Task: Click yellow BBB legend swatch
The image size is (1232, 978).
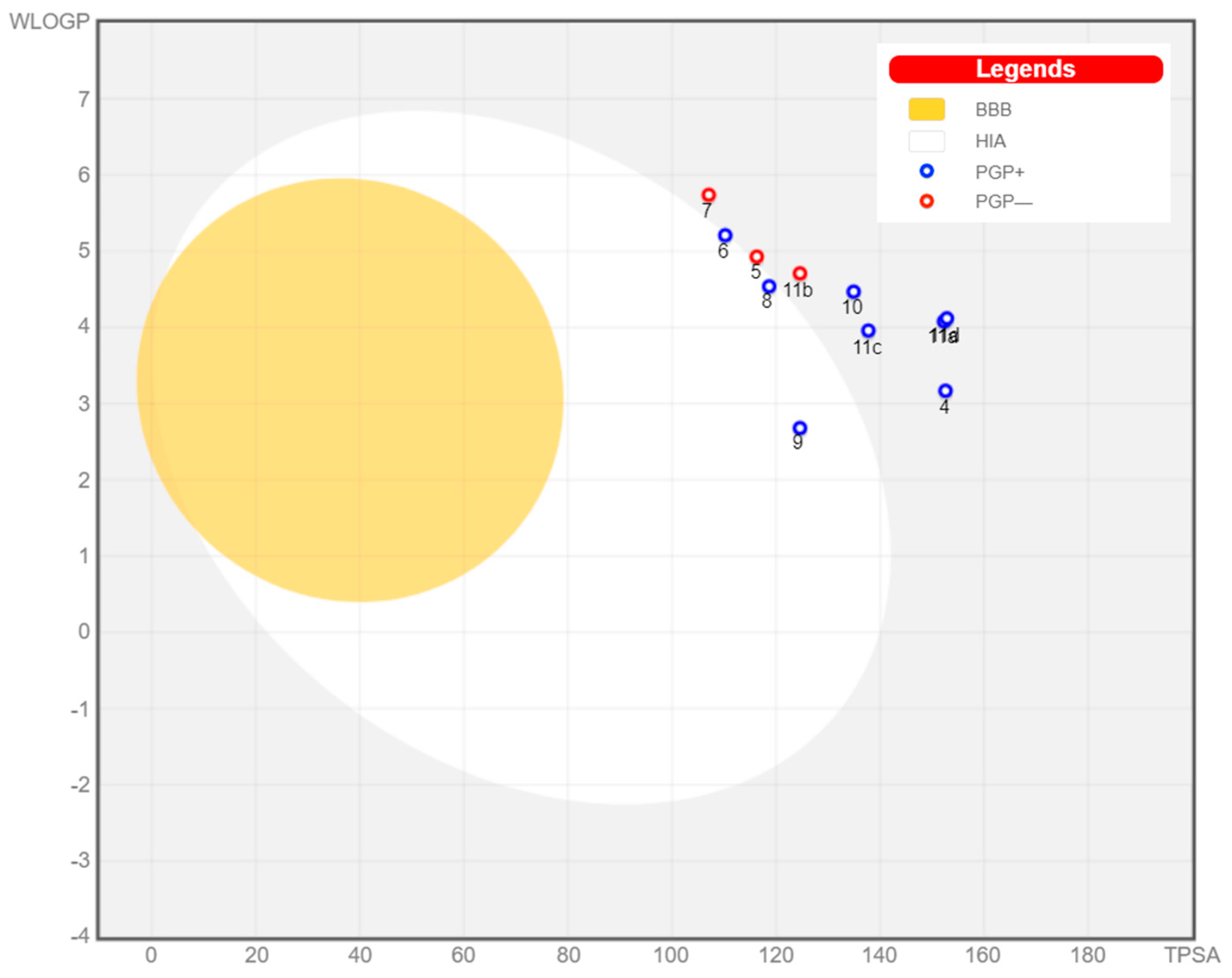Action: [x=926, y=109]
